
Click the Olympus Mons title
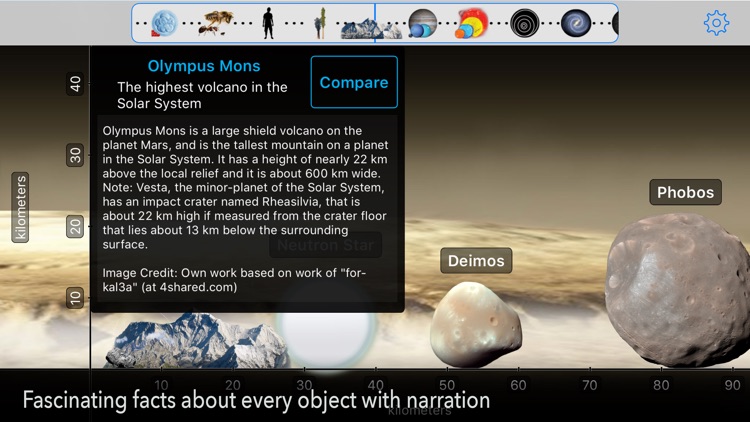pyautogui.click(x=204, y=66)
